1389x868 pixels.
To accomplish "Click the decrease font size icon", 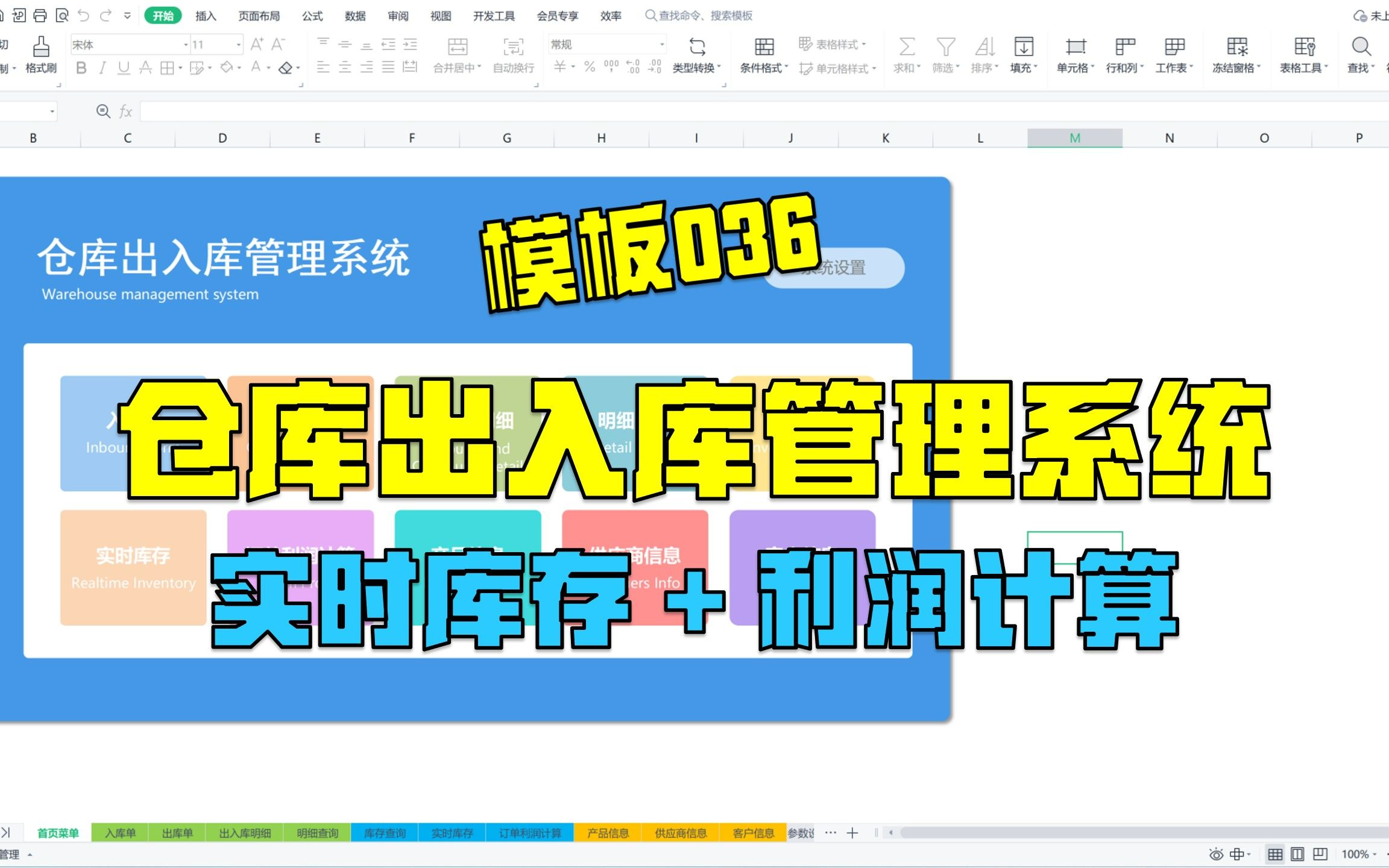I will tap(278, 44).
